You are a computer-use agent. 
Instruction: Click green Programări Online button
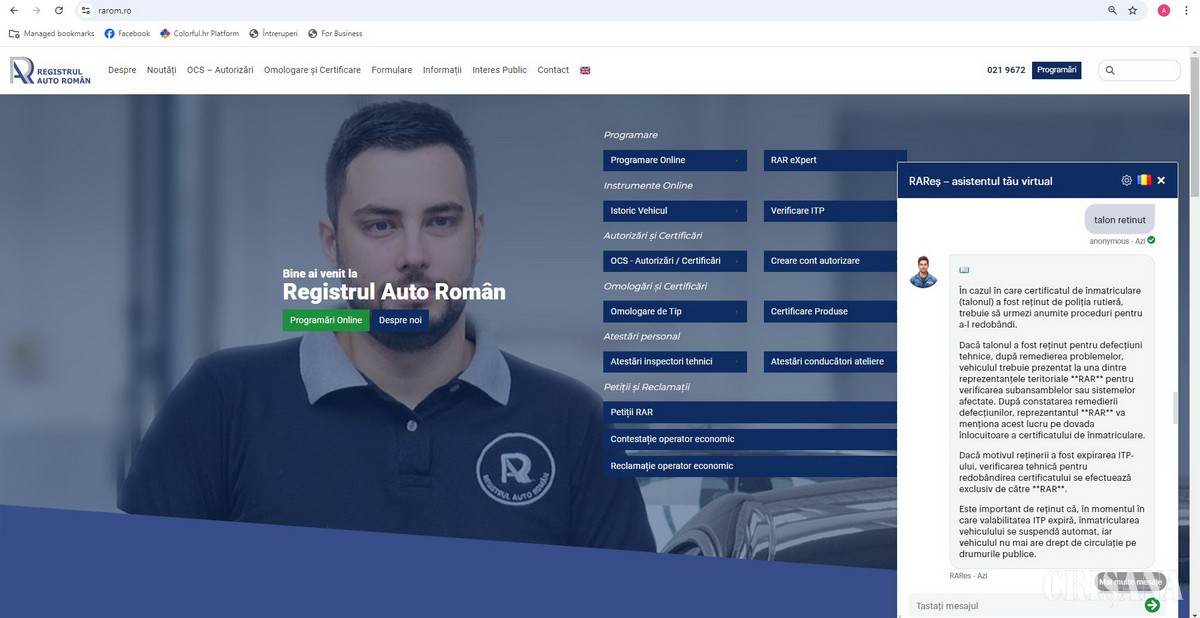coord(326,320)
